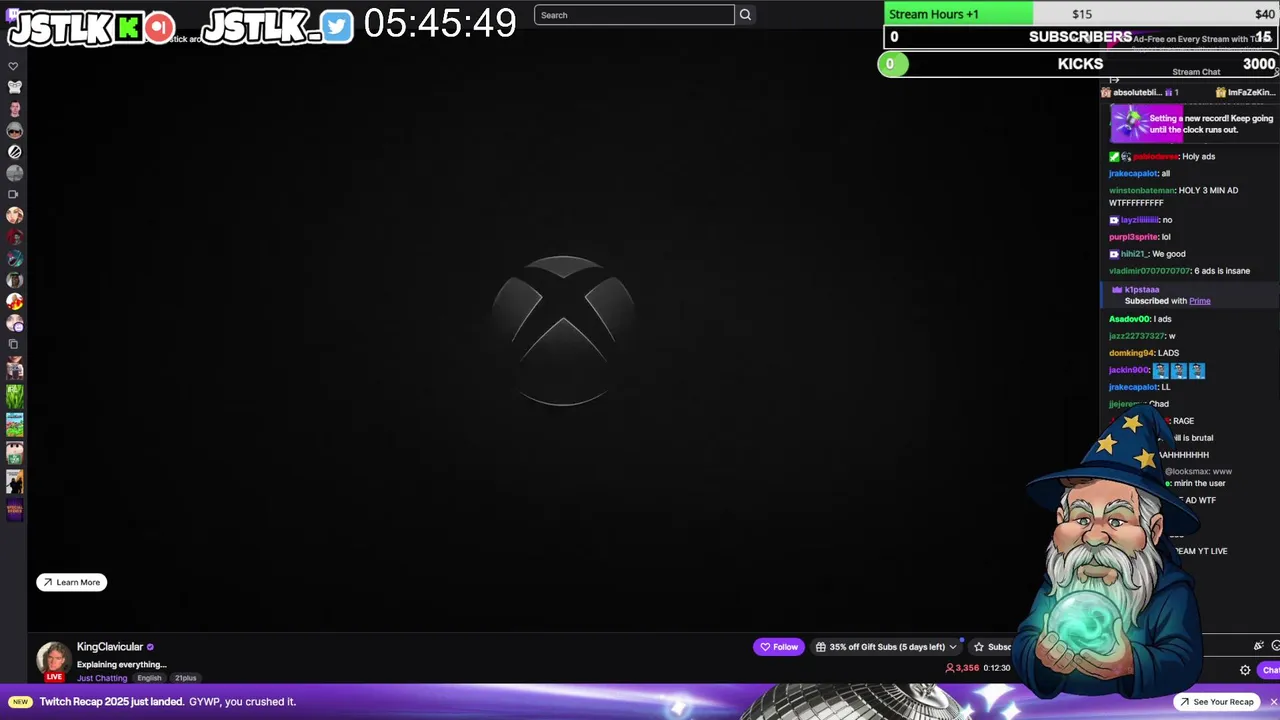Focus the Search input field

click(634, 15)
